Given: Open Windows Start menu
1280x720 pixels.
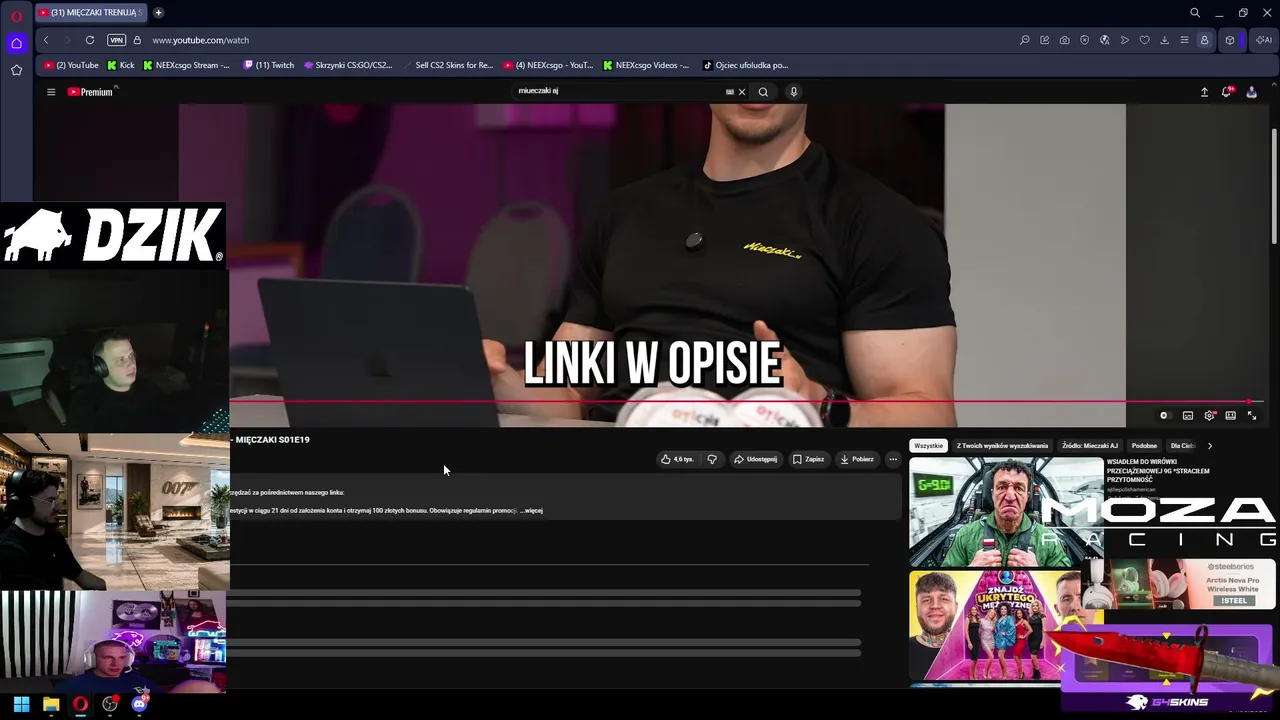Looking at the screenshot, I should point(21,704).
